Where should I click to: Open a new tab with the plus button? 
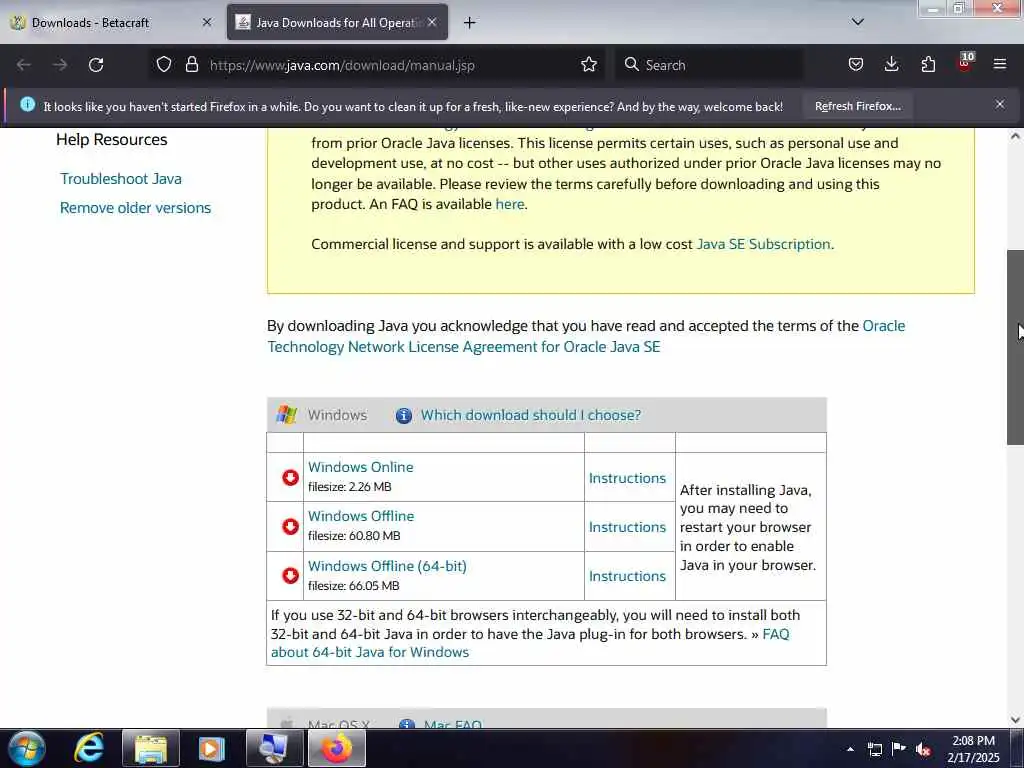point(470,23)
